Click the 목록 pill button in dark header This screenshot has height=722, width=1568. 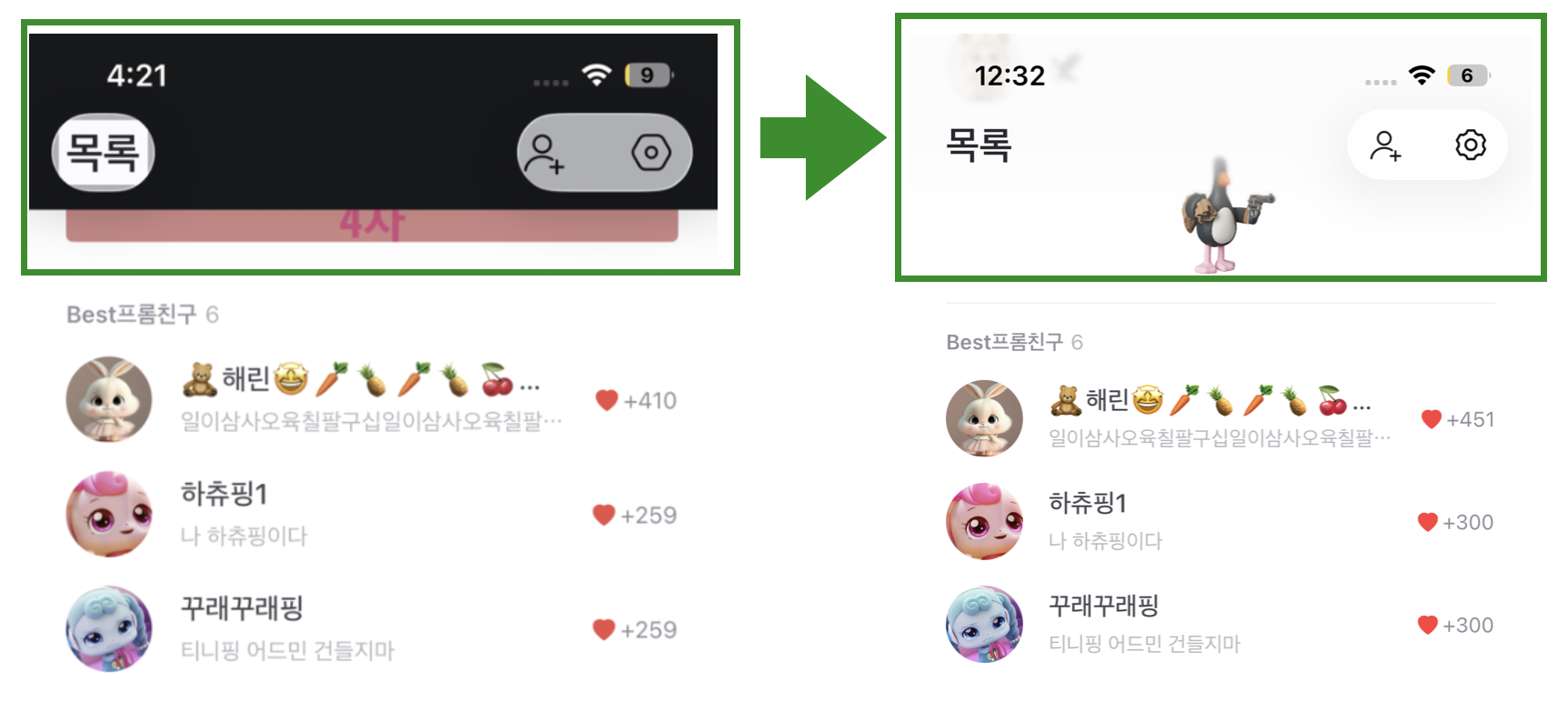coord(103,153)
